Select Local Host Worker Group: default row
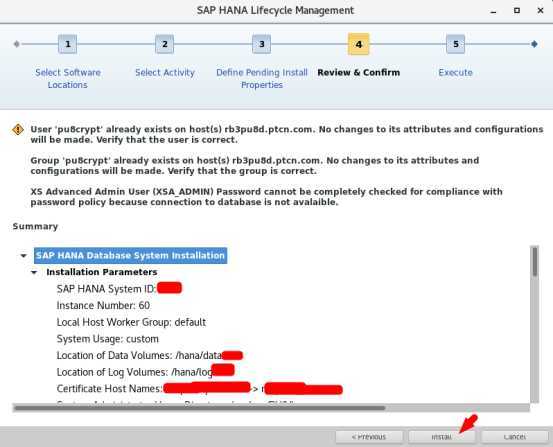 131,322
